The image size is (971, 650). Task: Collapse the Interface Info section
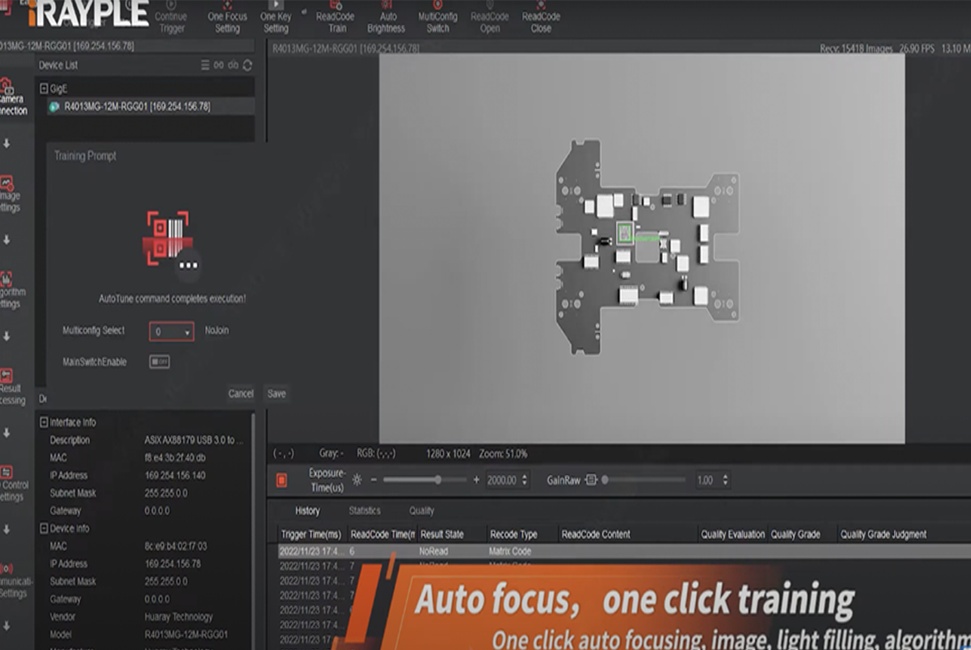tap(43, 422)
